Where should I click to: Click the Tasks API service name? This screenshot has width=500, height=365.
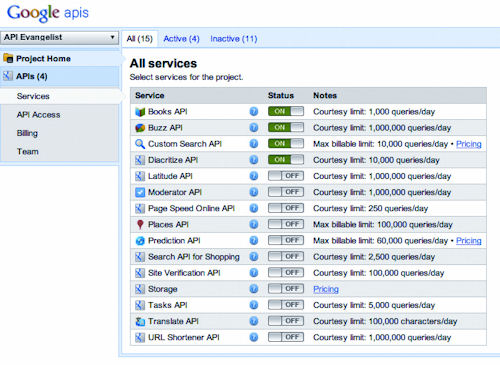[x=168, y=305]
